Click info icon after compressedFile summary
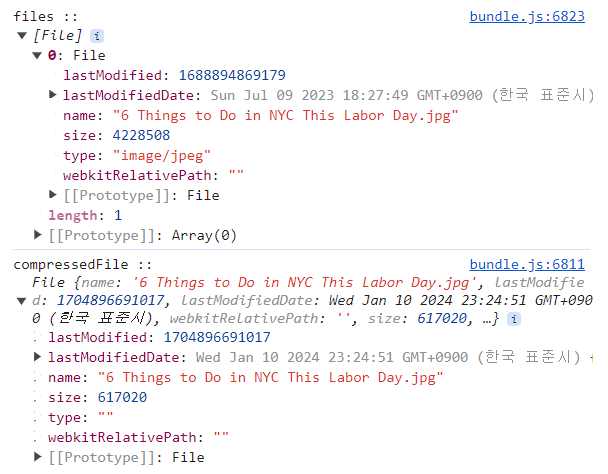The height and width of the screenshot is (474, 608). click(x=514, y=319)
